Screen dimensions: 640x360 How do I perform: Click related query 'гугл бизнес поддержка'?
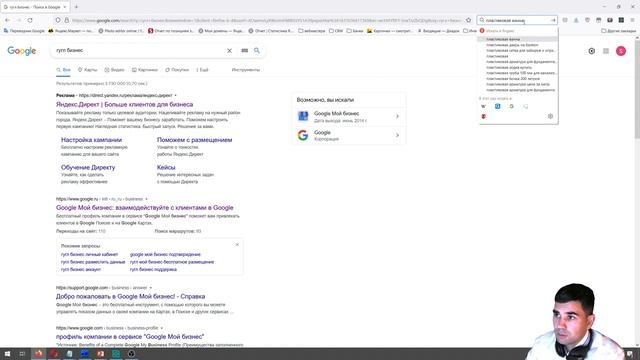153,269
